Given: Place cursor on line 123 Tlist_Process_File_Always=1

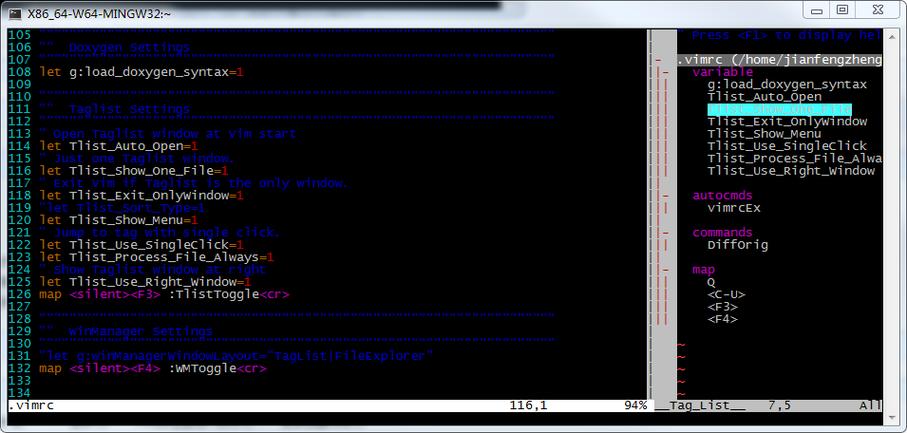Looking at the screenshot, I should coord(157,257).
